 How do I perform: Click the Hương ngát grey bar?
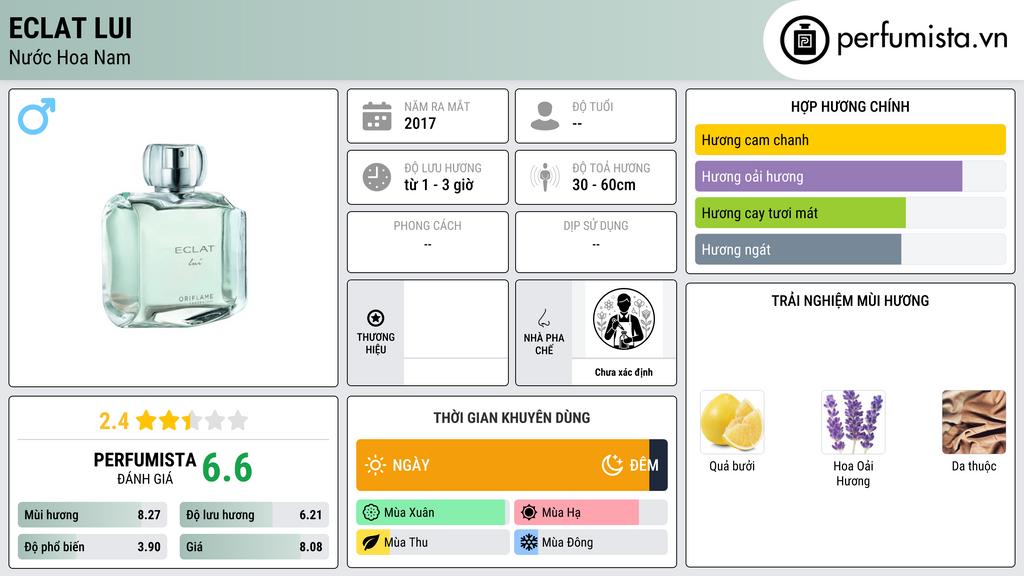pyautogui.click(x=798, y=249)
